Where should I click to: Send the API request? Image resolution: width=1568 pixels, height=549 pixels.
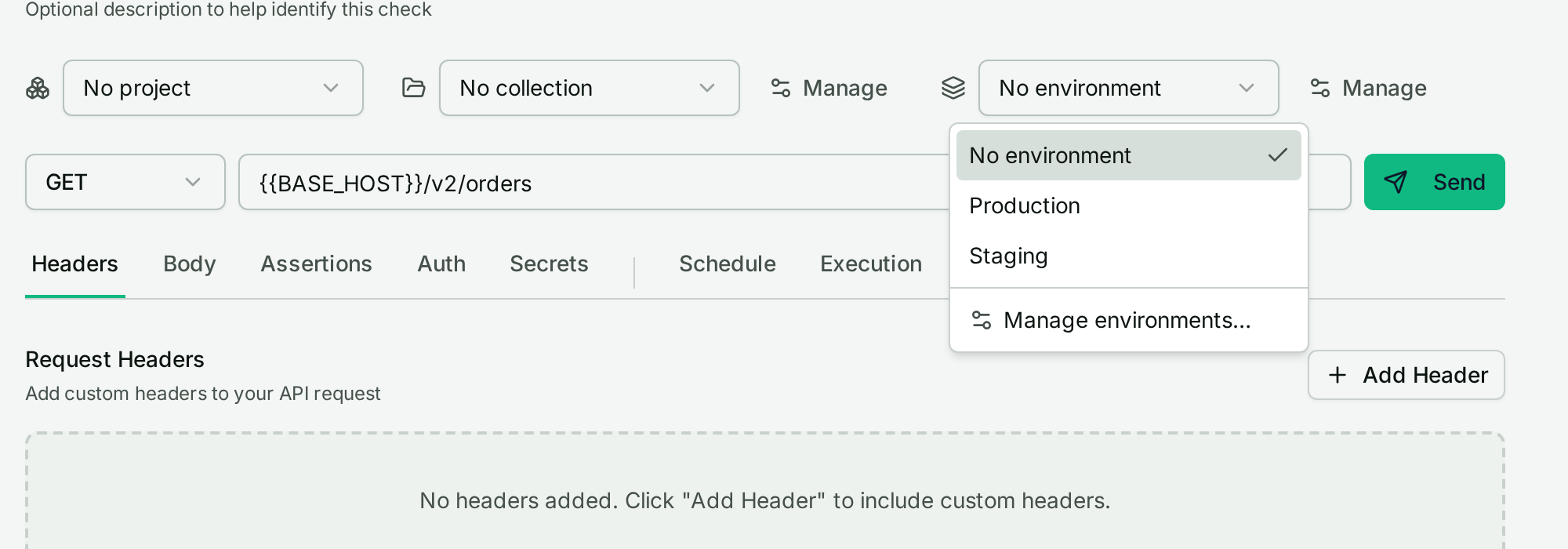[x=1435, y=182]
